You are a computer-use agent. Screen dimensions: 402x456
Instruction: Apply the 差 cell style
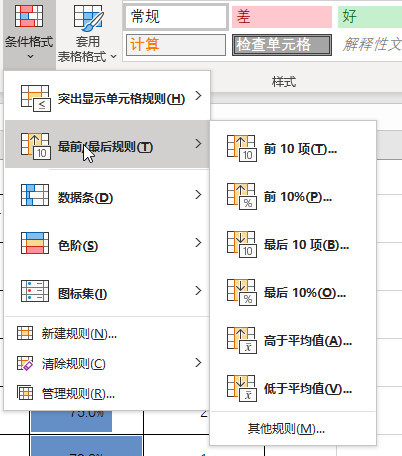(282, 17)
